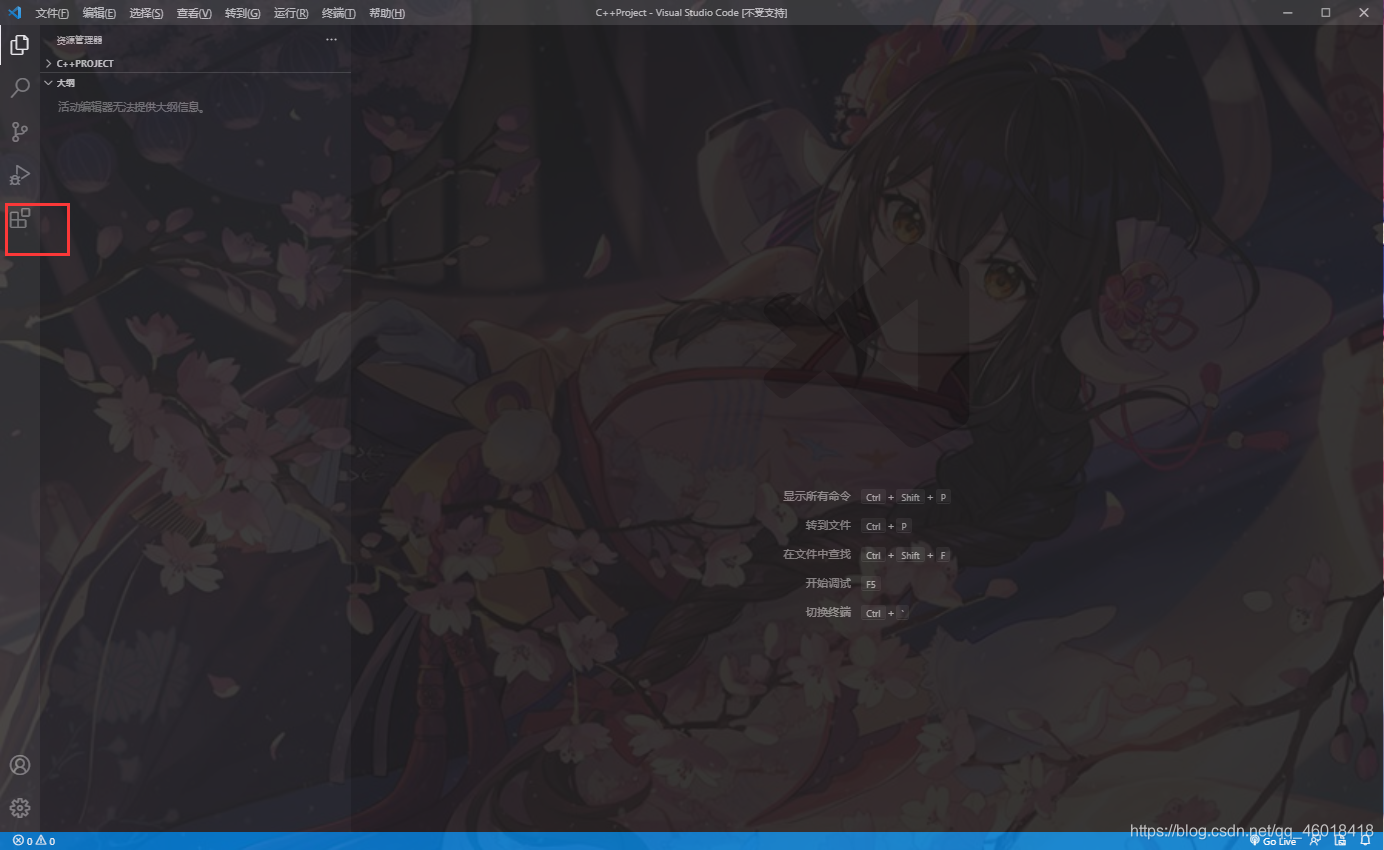Open the explorer panel more actions (...)
The width and height of the screenshot is (1384, 850).
pyautogui.click(x=332, y=40)
